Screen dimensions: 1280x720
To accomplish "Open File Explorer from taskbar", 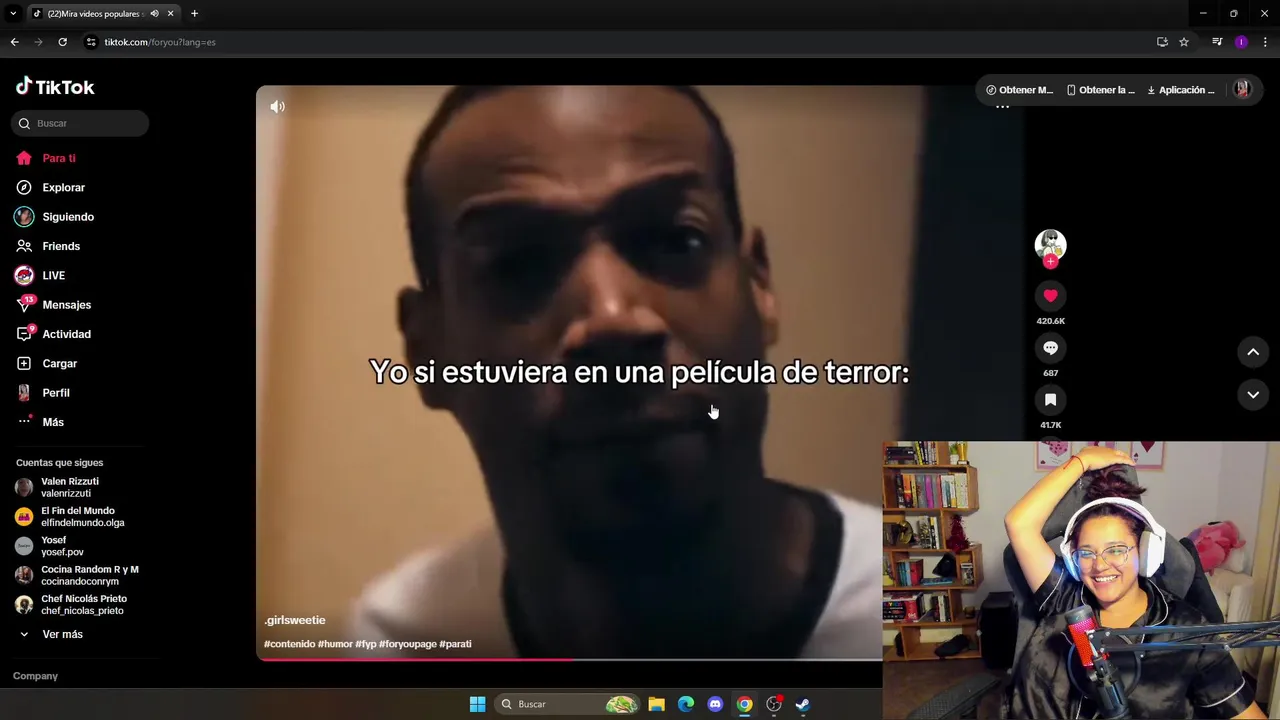I will [x=656, y=704].
